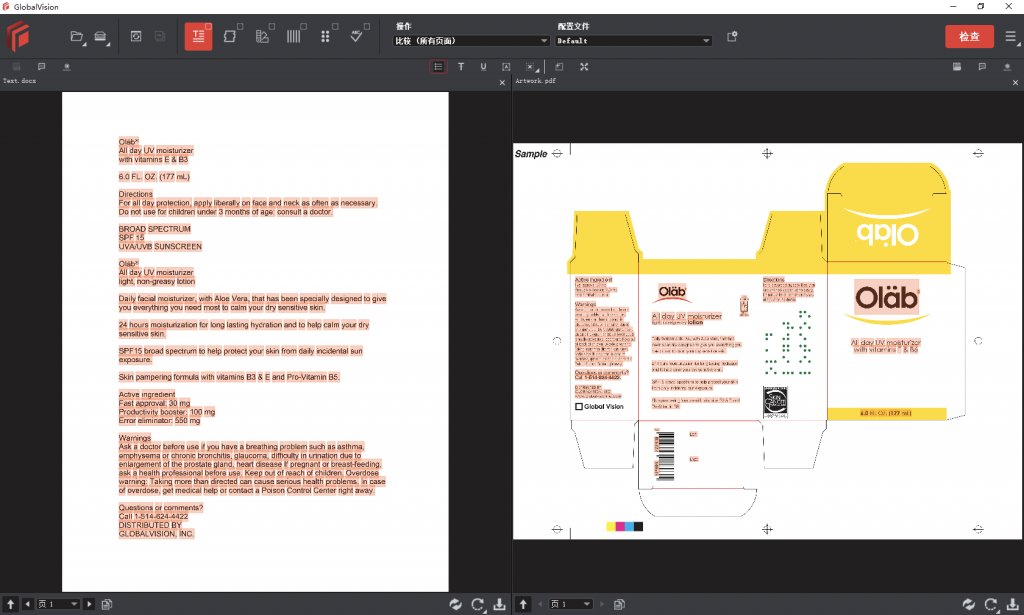Click the red 检查 inspect button
Image resolution: width=1024 pixels, height=615 pixels.
(969, 37)
